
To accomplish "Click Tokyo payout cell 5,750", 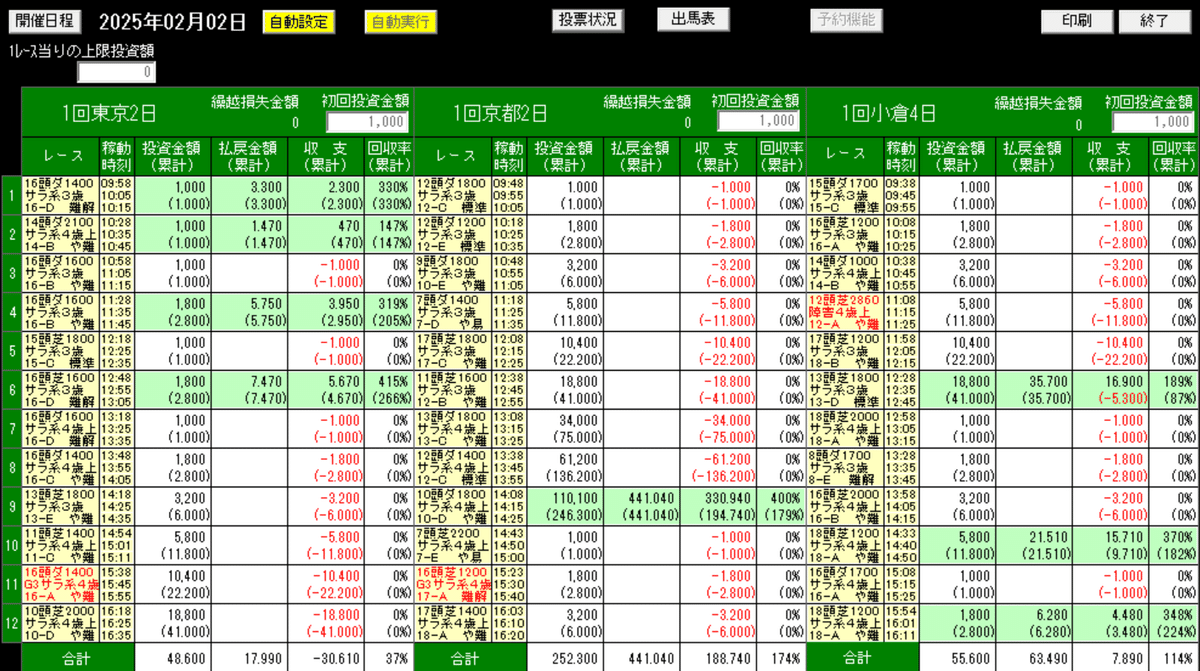I will click(x=249, y=310).
